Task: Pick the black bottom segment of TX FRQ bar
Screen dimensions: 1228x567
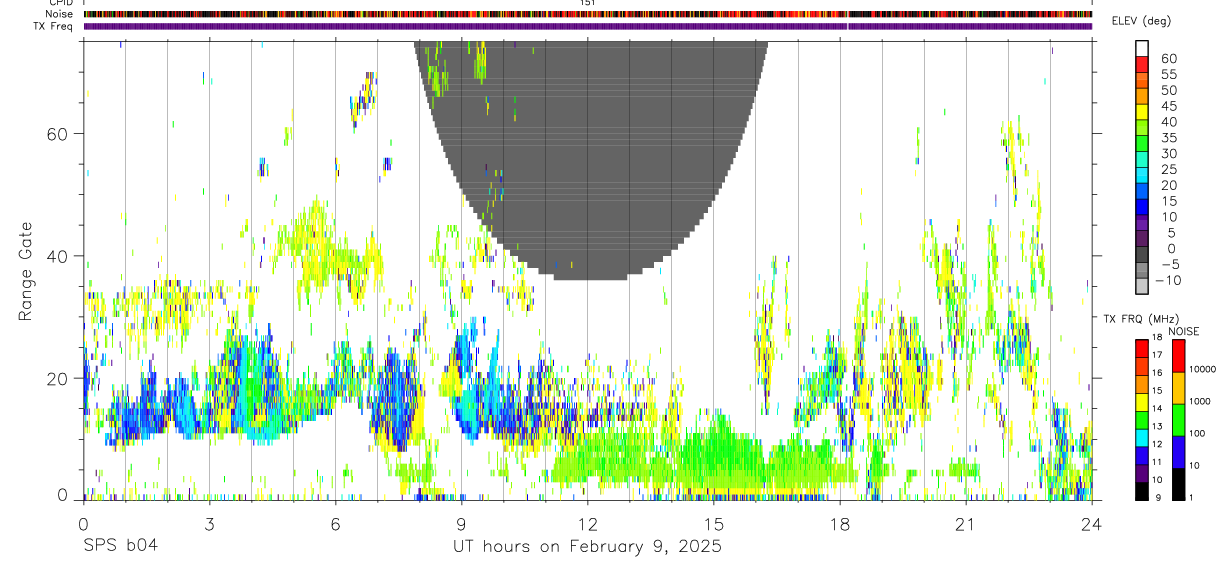Action: [x=1142, y=491]
